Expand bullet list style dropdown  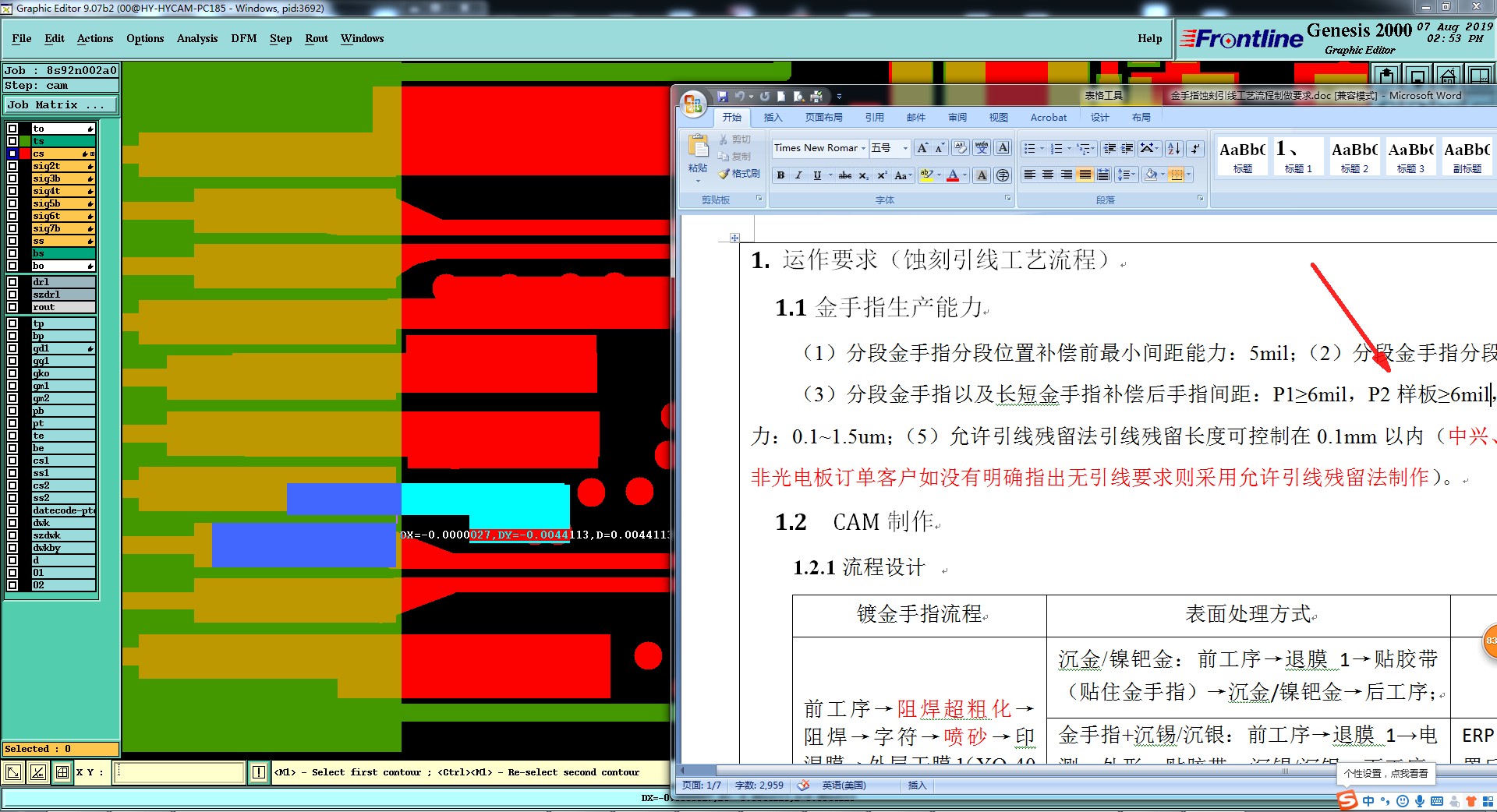coord(1042,148)
